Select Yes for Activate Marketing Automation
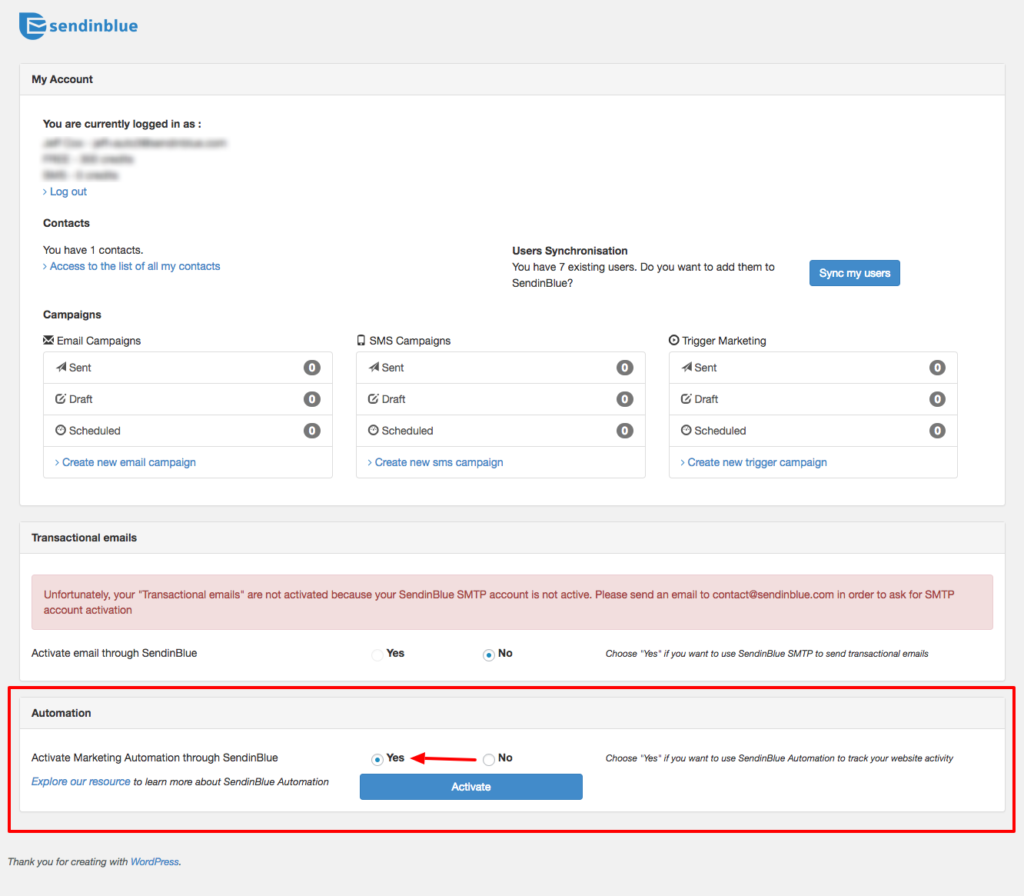This screenshot has height=896, width=1024. point(377,759)
